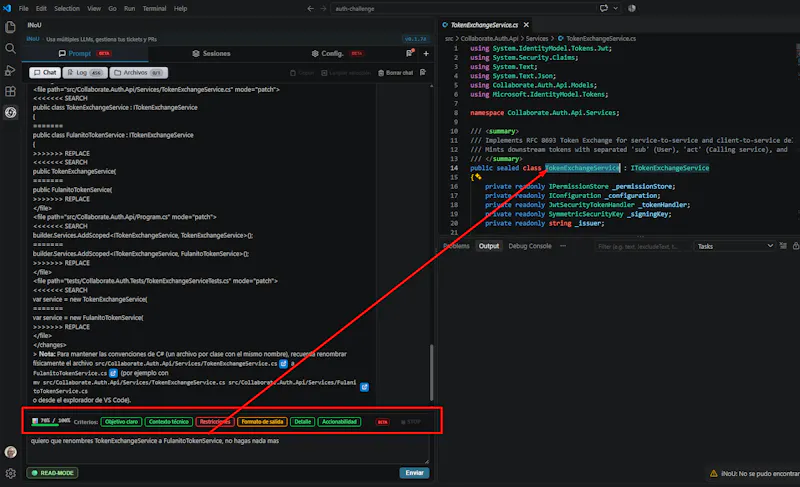The width and height of the screenshot is (800, 487).
Task: Open the iNoU extension view icon
Action: click(10, 112)
